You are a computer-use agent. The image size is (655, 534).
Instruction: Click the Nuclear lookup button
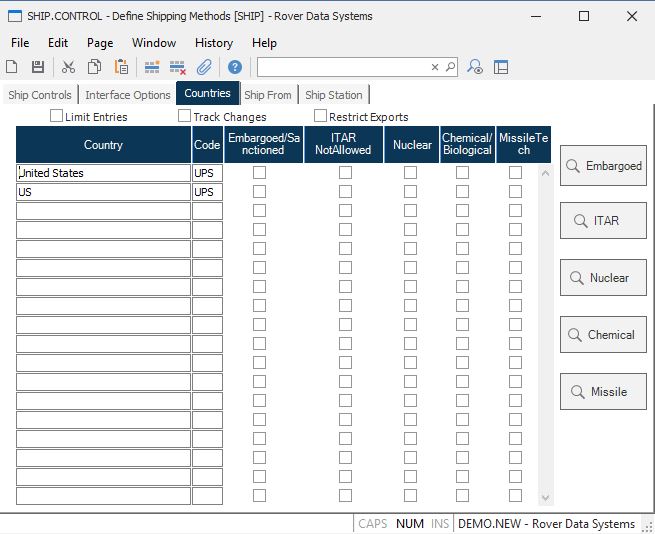(603, 278)
